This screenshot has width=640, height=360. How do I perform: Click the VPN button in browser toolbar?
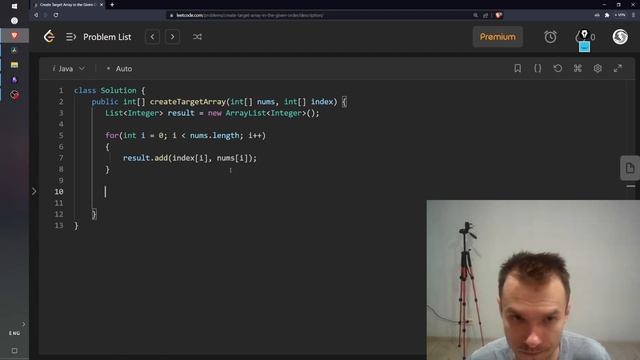coord(620,15)
